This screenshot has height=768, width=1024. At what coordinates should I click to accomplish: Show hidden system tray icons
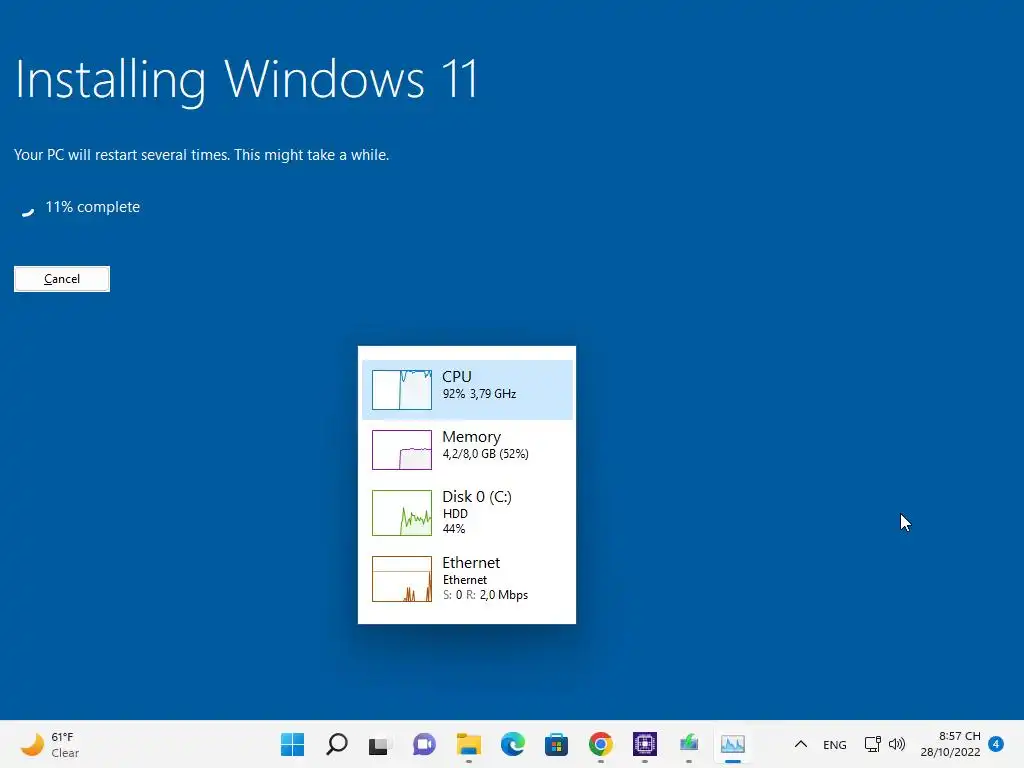coord(801,744)
